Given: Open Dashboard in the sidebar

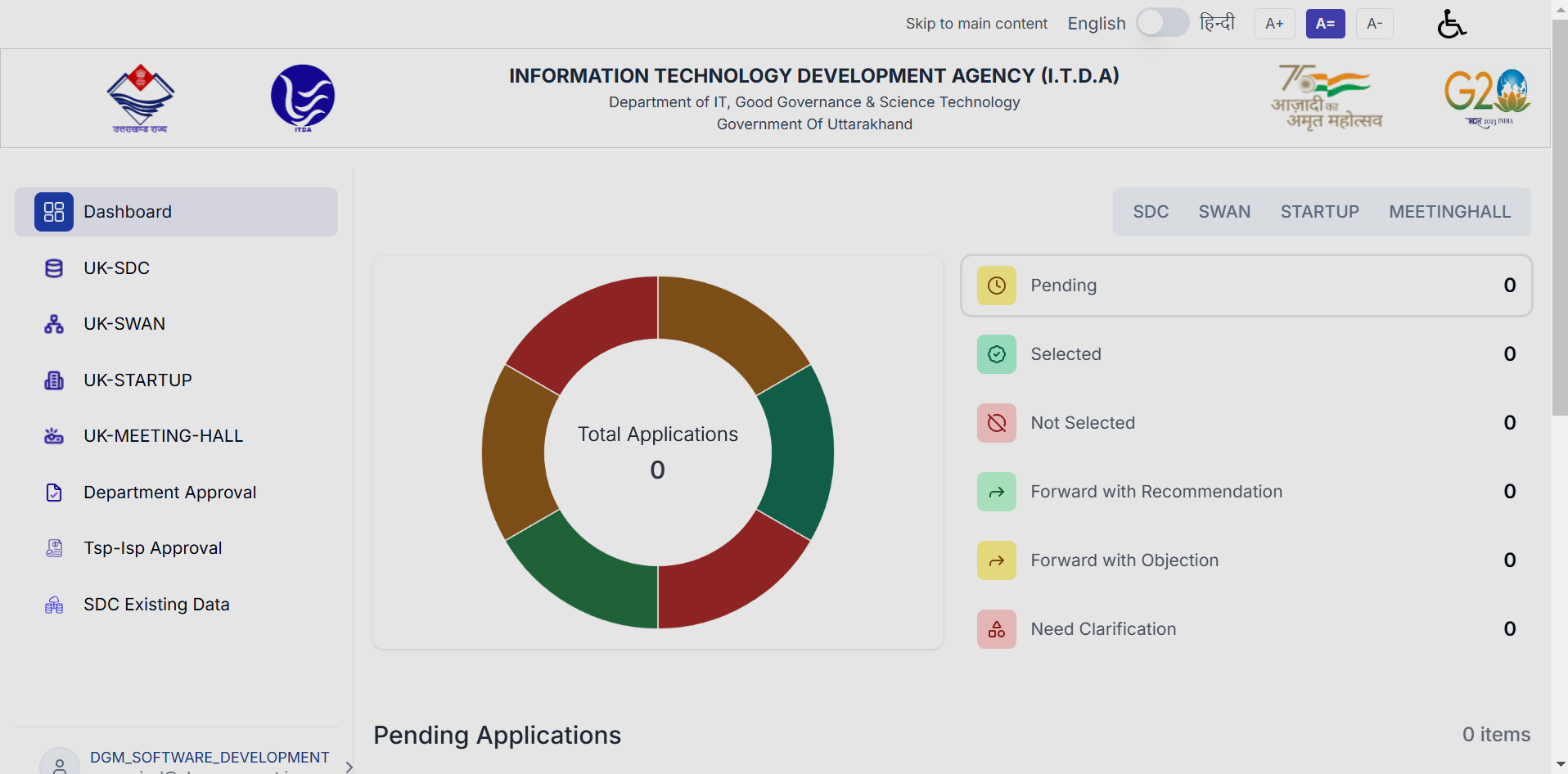Looking at the screenshot, I should [176, 212].
